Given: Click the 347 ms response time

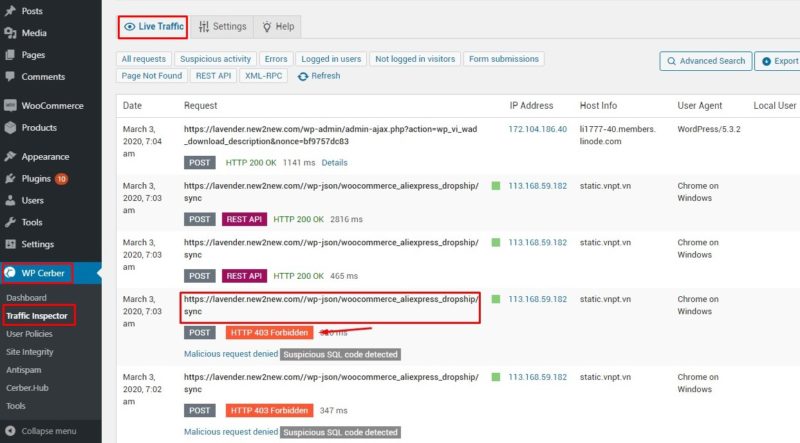Looking at the screenshot, I should coord(333,410).
